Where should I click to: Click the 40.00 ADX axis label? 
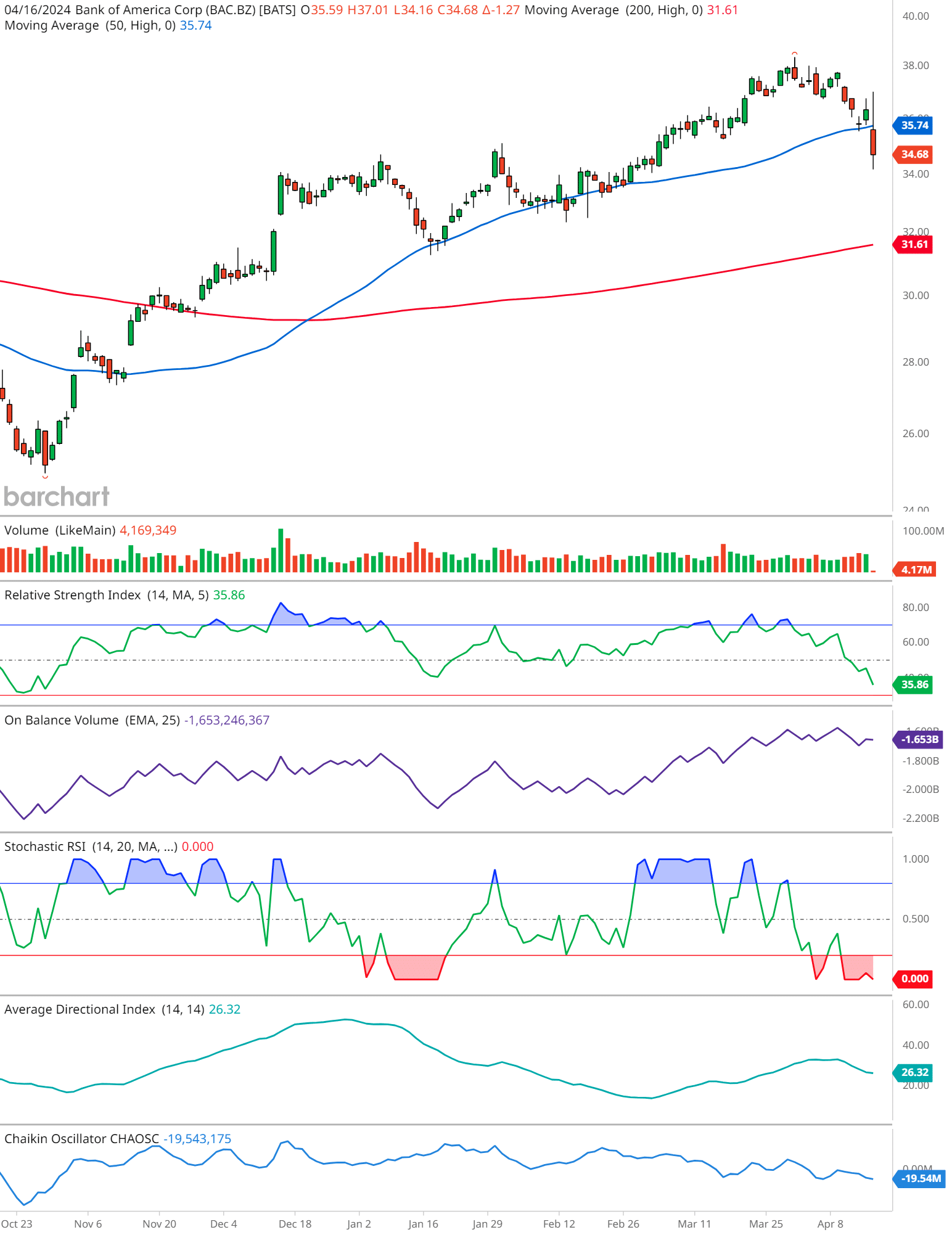point(916,1045)
